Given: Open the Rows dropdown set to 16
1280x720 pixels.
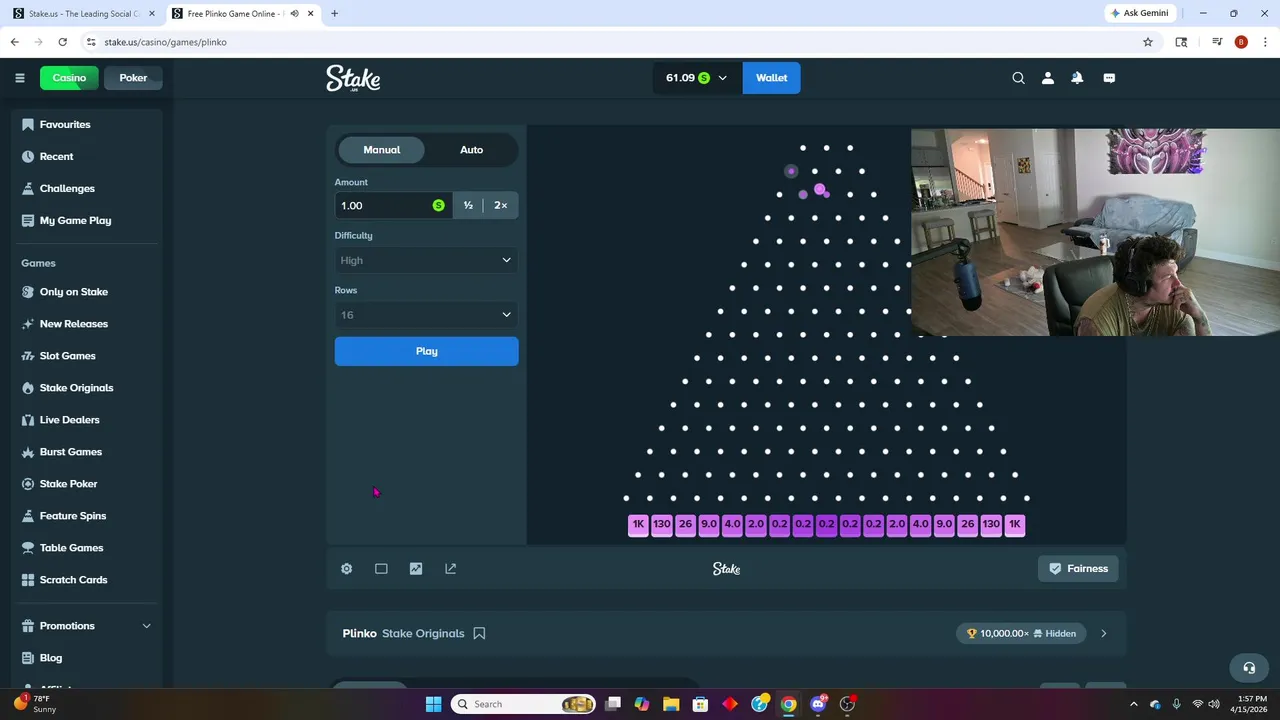Looking at the screenshot, I should 426,315.
